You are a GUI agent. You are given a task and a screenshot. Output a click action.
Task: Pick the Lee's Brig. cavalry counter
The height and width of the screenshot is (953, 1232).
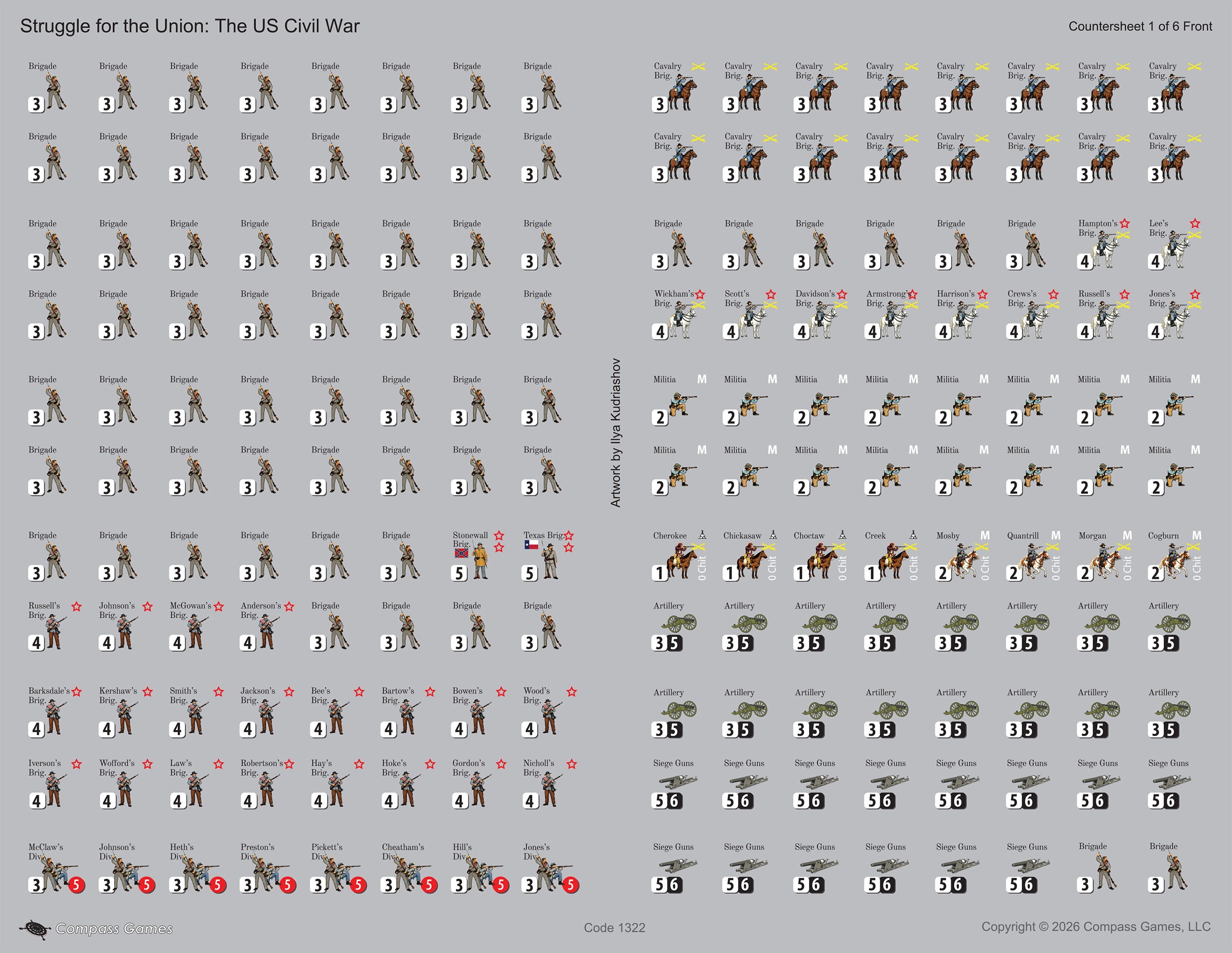[x=1175, y=244]
